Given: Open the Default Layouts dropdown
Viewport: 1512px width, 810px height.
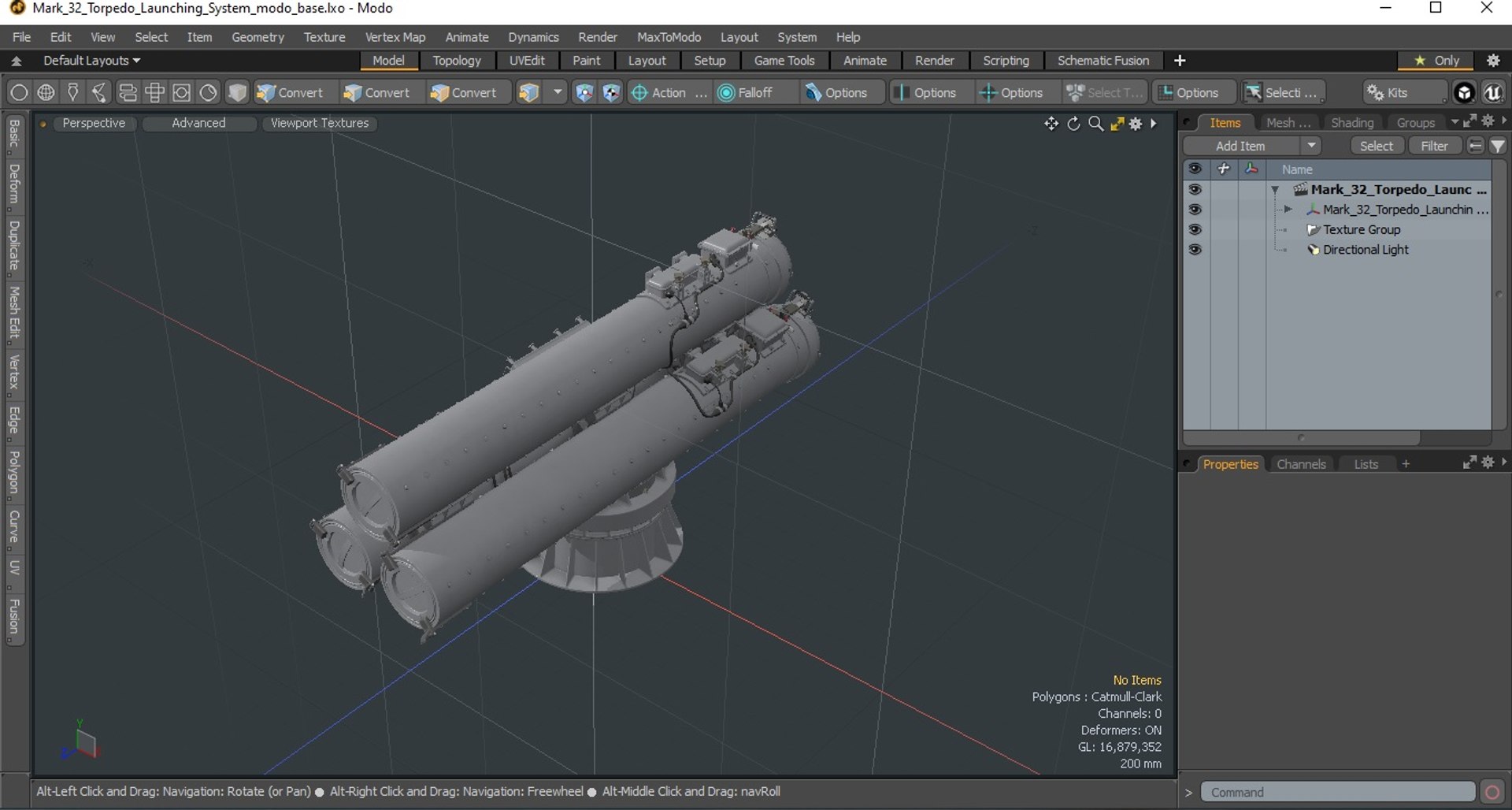Looking at the screenshot, I should [x=91, y=61].
